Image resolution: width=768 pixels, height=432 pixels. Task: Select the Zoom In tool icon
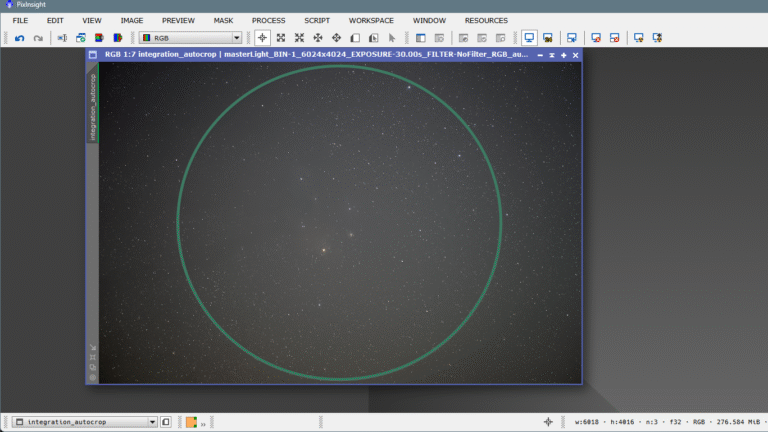pyautogui.click(x=279, y=38)
